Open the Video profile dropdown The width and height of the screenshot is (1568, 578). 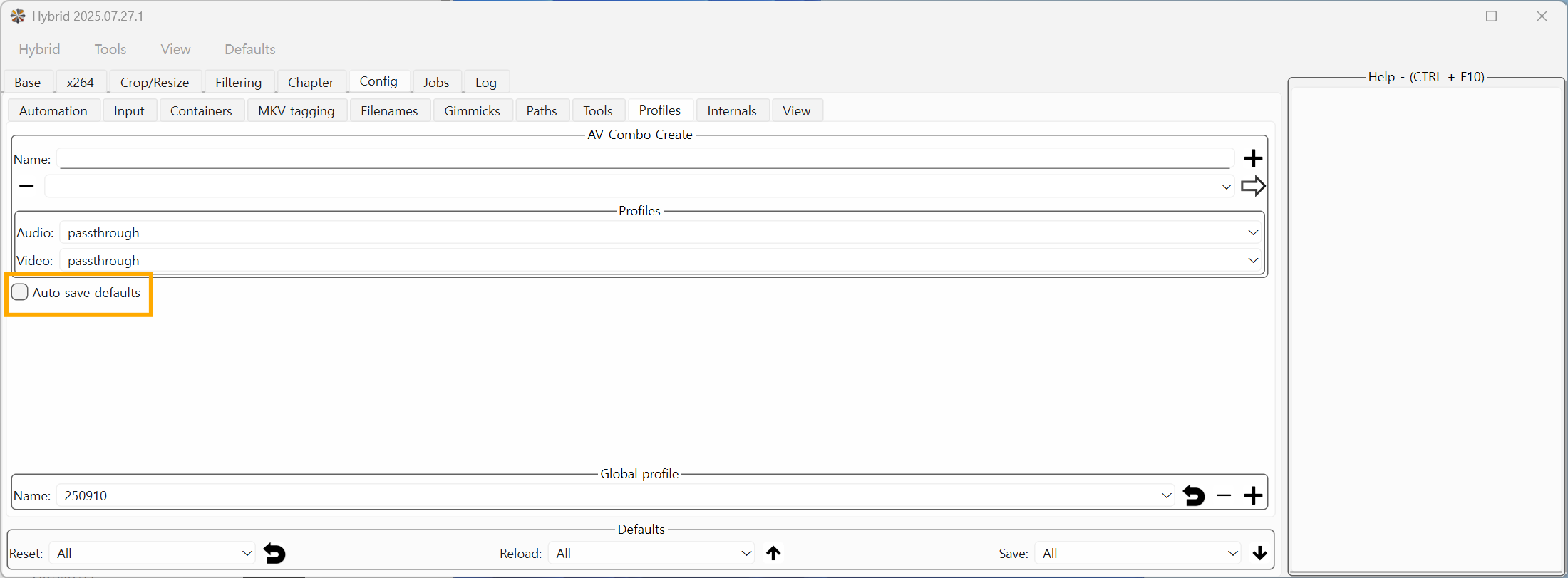click(661, 261)
